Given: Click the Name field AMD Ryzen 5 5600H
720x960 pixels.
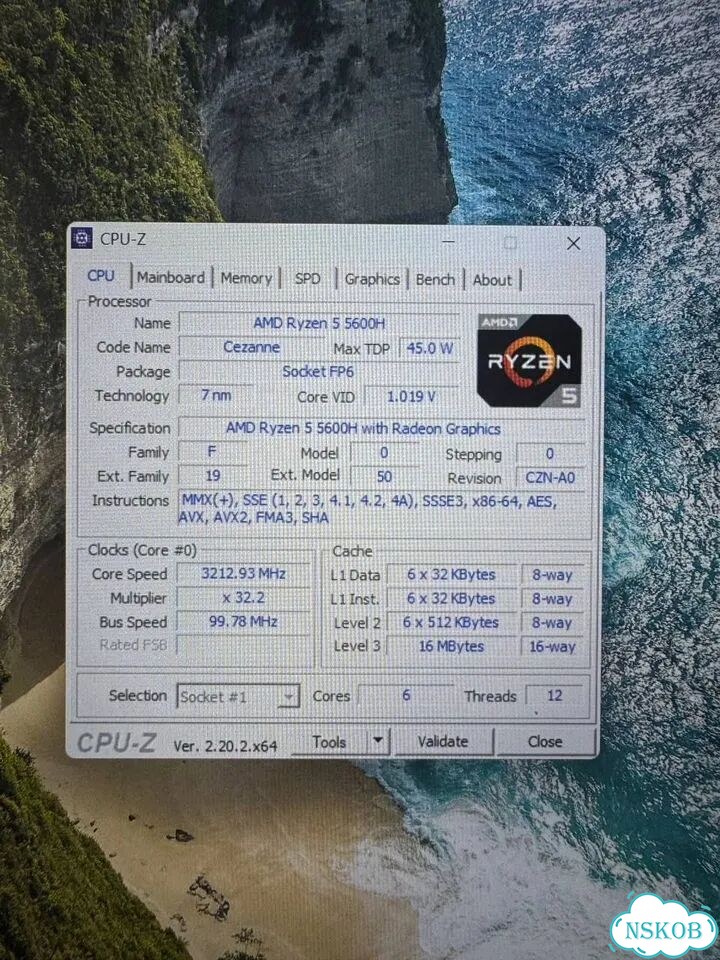Looking at the screenshot, I should (319, 323).
